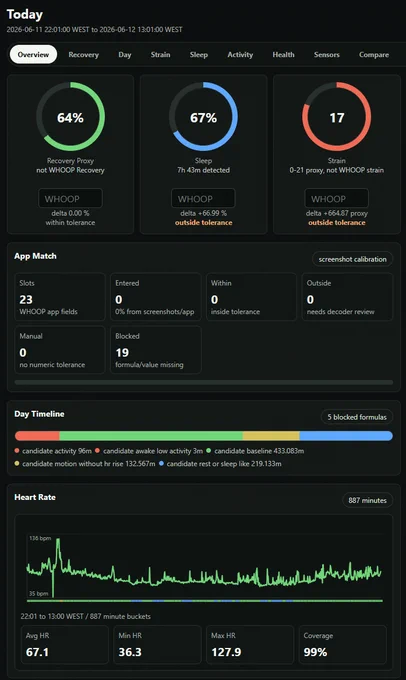Click the candidate awake low activity 3m legend entry
The height and width of the screenshot is (680, 406).
[149, 451]
